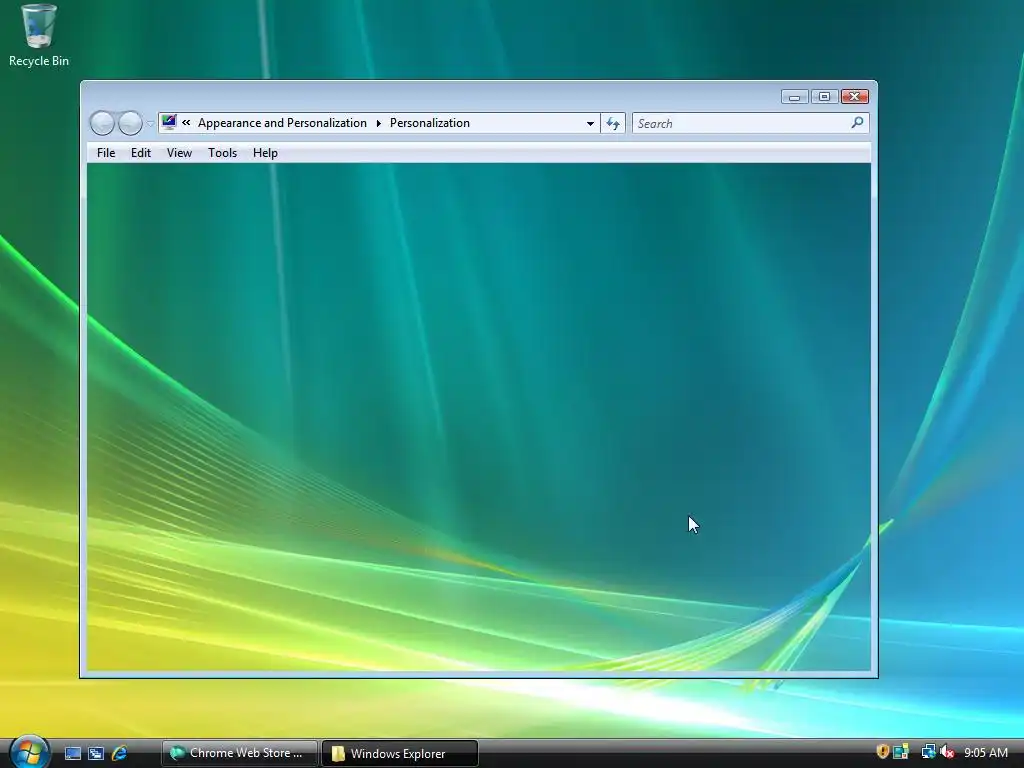Select the Personalization breadcrumb
This screenshot has width=1024, height=768.
pyautogui.click(x=430, y=123)
